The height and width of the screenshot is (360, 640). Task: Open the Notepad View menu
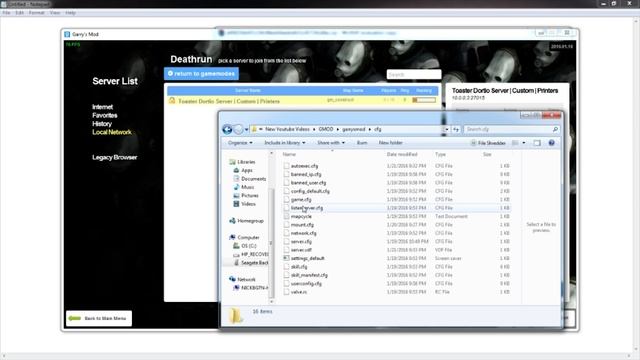click(x=55, y=13)
